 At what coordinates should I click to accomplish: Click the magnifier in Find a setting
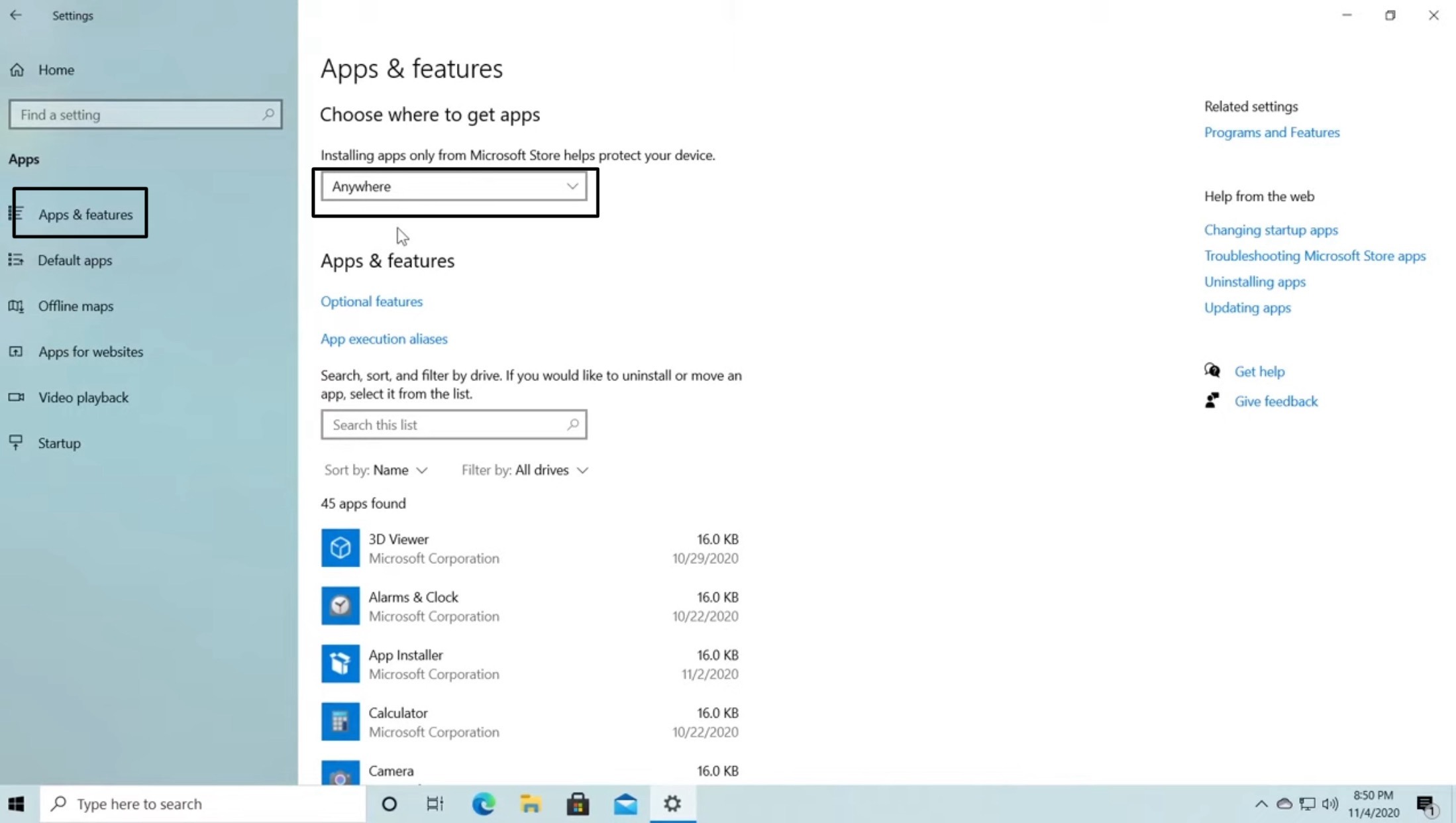(x=268, y=115)
